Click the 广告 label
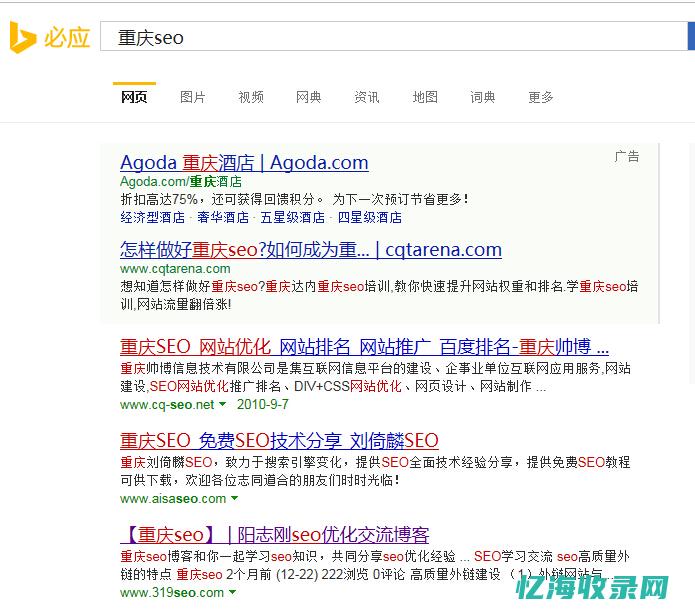695x609 pixels. [627, 156]
